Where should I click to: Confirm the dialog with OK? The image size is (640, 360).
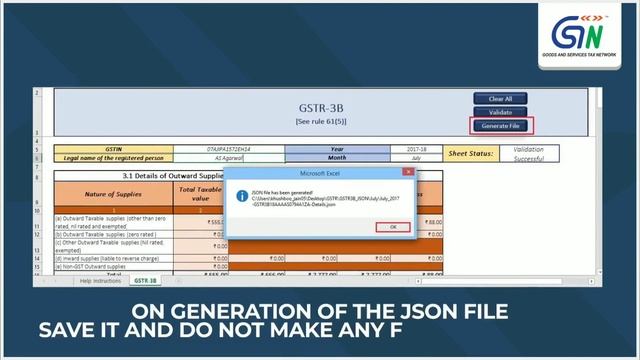[393, 227]
